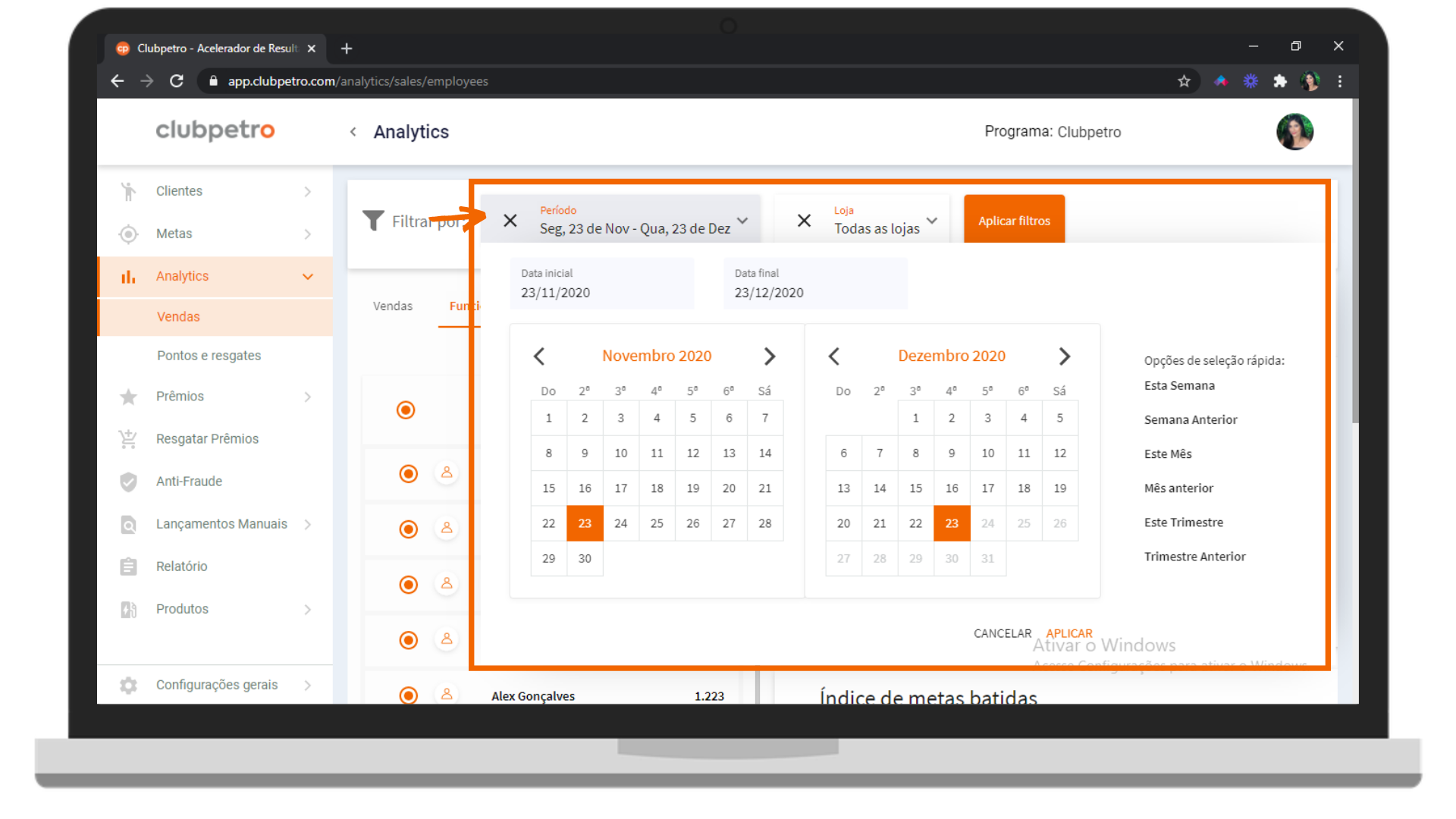Viewport: 1456px width, 819px height.
Task: Clear the Período filter with X icon
Action: (x=510, y=221)
